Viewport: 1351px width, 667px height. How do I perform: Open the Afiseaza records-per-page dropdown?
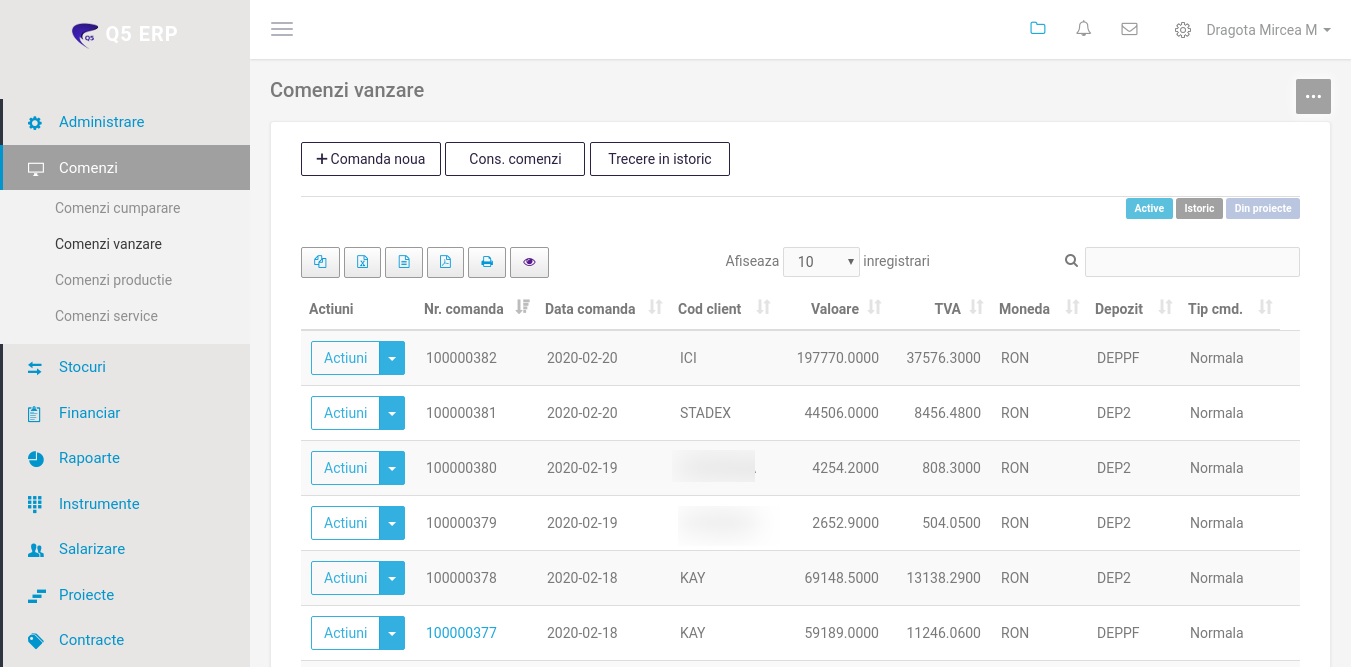point(821,262)
